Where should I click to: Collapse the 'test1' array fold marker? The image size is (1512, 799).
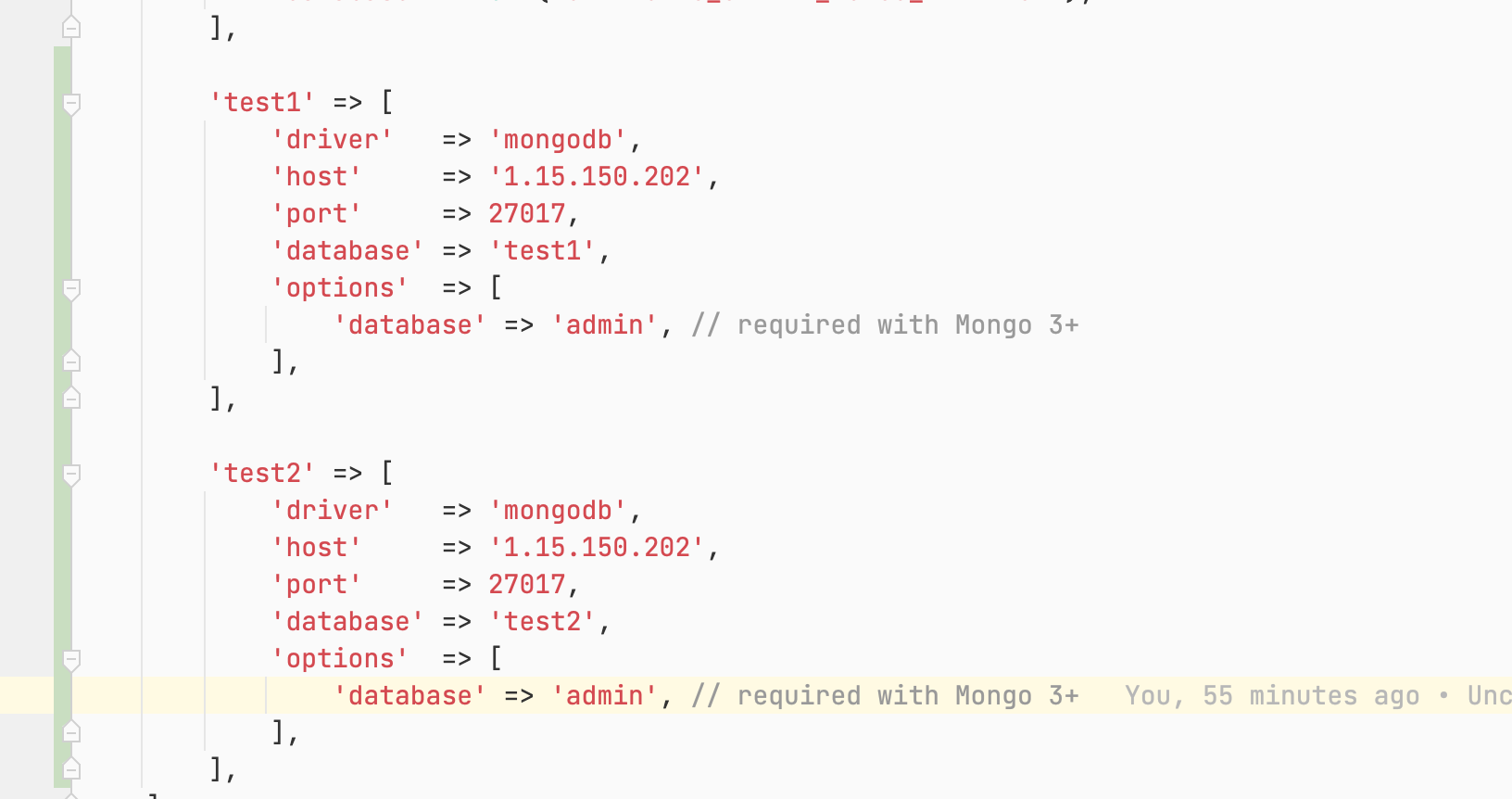[x=71, y=103]
